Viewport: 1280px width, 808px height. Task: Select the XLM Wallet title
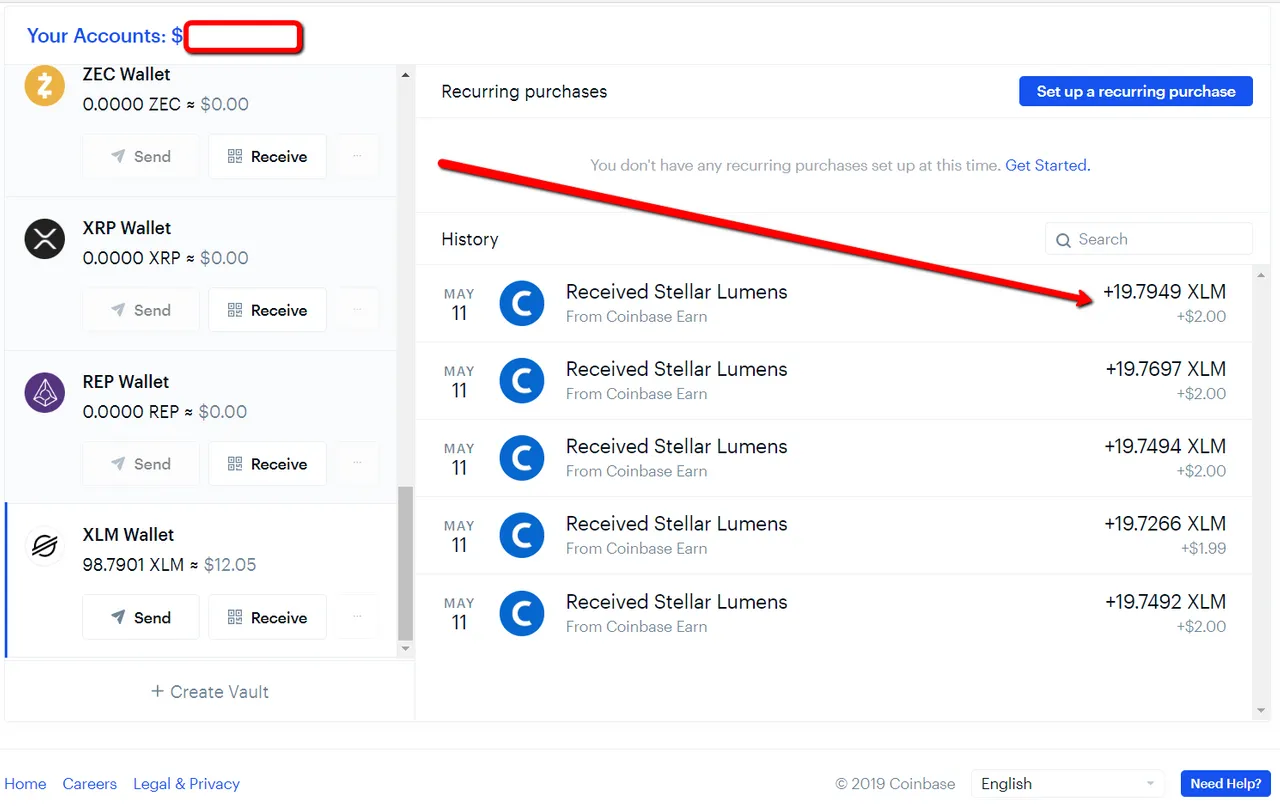tap(128, 535)
